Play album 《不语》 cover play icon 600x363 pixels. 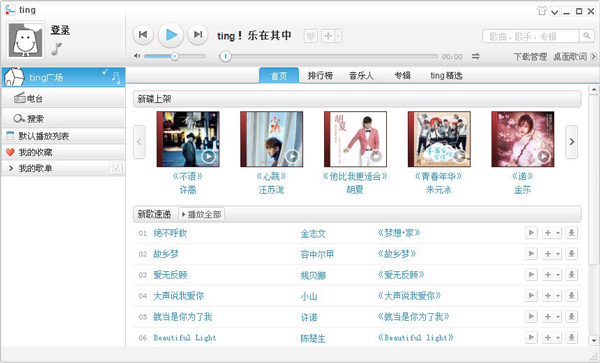208,156
